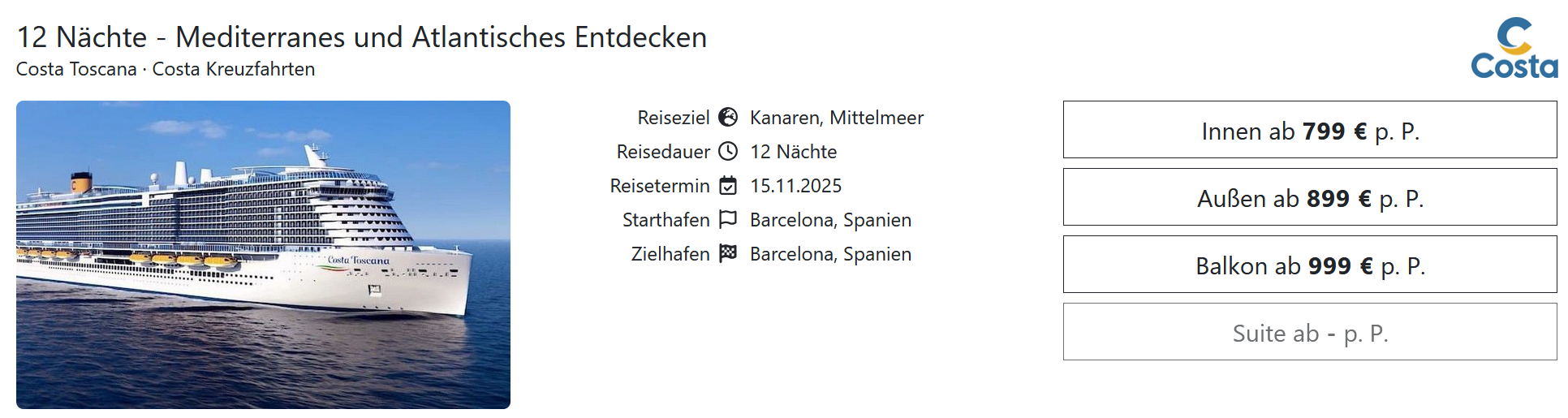Click the destination text "Kanaren, Mittelmeer"
Image resolution: width=1568 pixels, height=418 pixels.
pyautogui.click(x=836, y=118)
